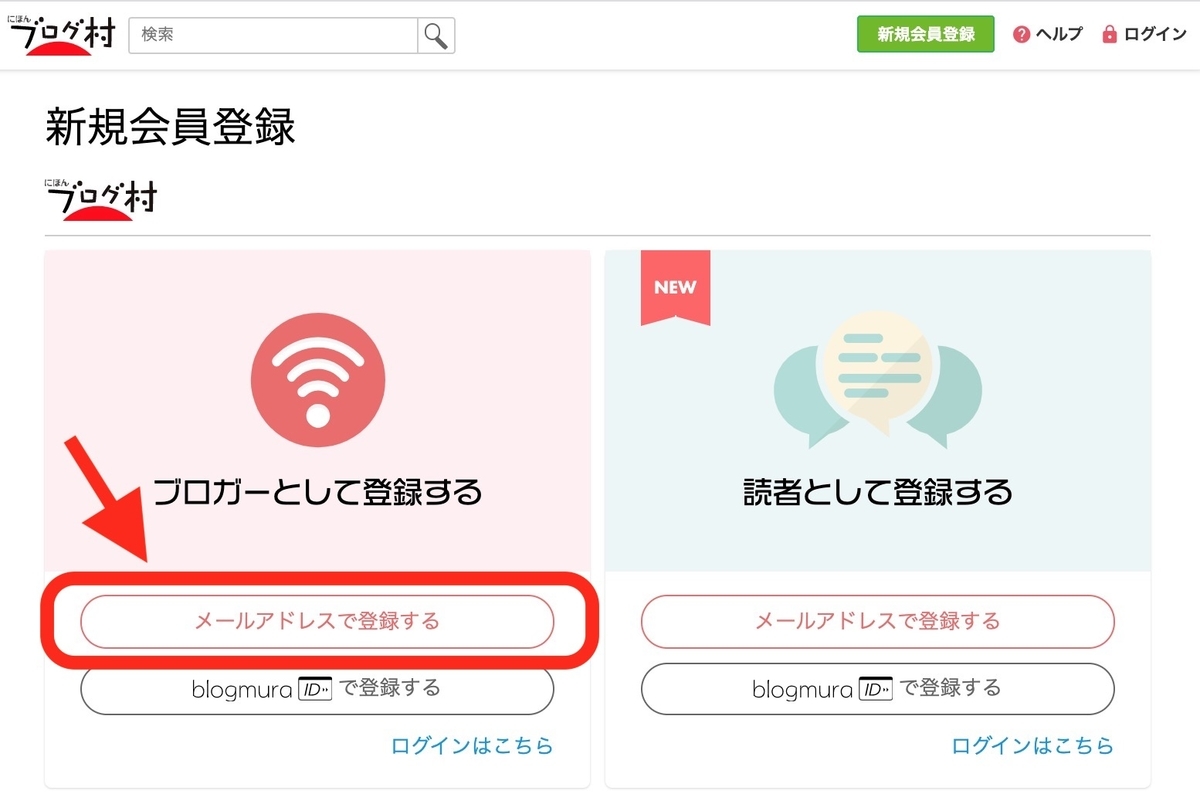Screen dimensions: 1200x811
Task: Click blogmura ID で登録する under blogger card
Action: click(x=317, y=689)
